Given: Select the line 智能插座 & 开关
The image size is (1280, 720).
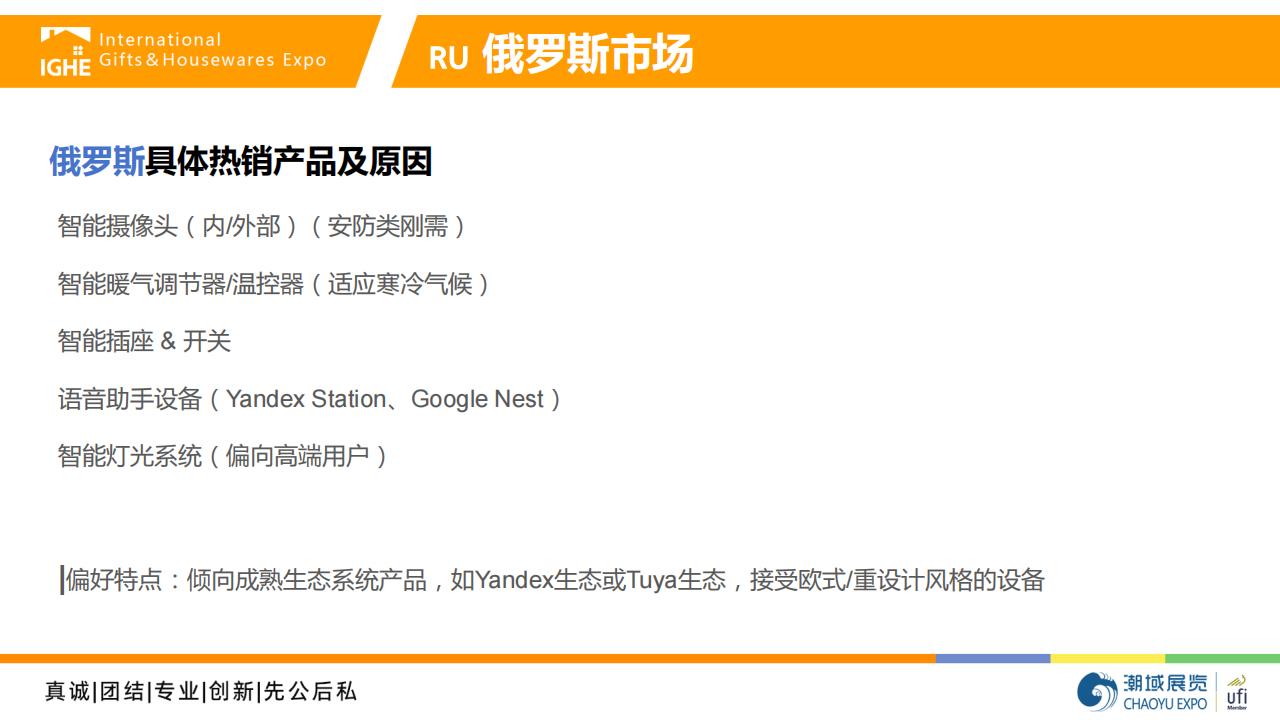Looking at the screenshot, I should tap(144, 341).
